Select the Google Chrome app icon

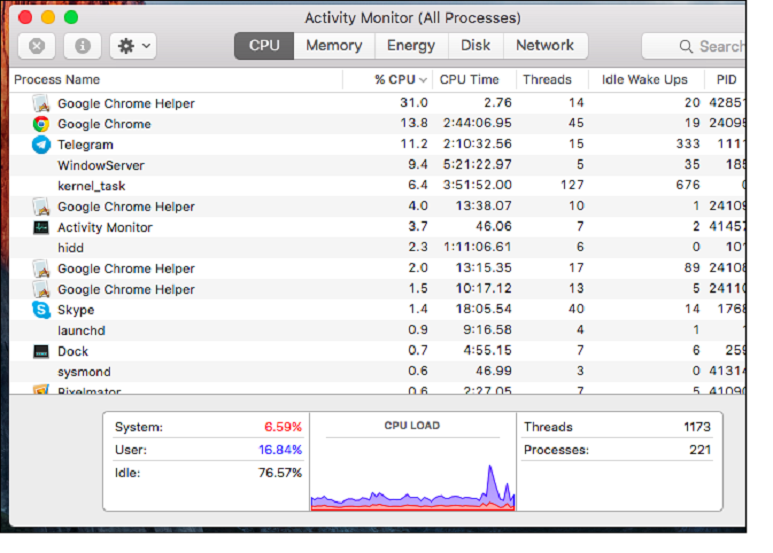tap(41, 124)
